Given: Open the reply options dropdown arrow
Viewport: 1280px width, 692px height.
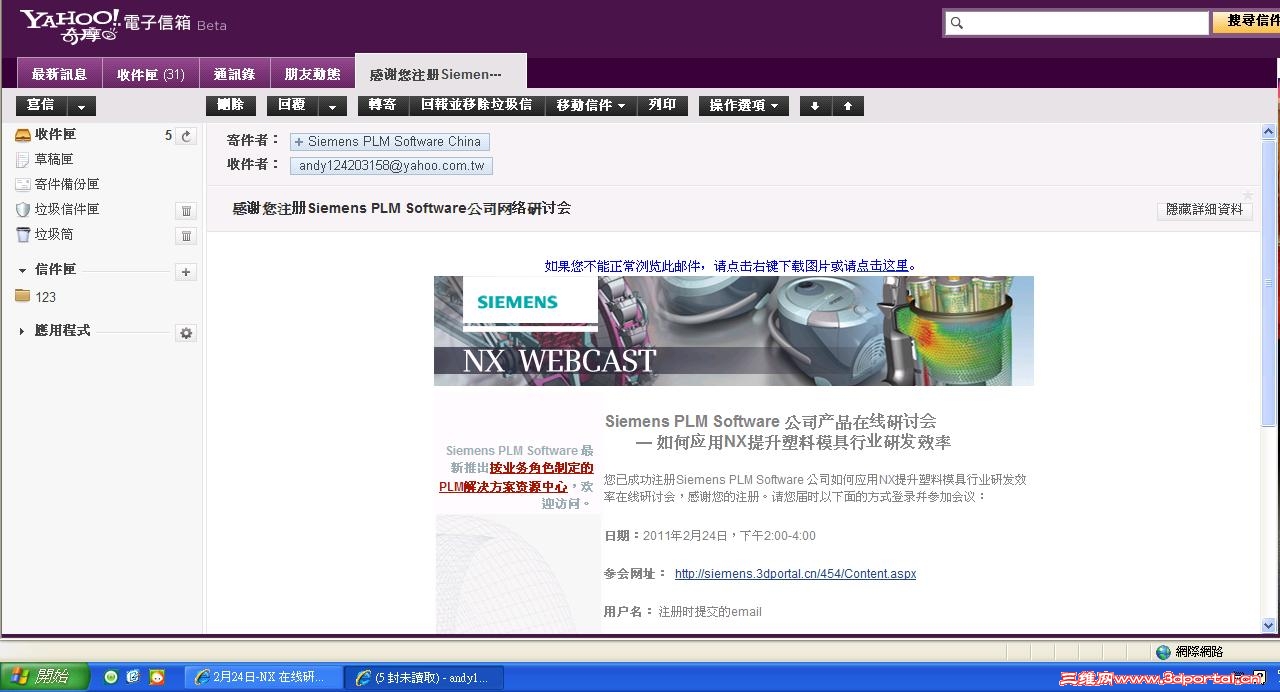Looking at the screenshot, I should coord(333,106).
